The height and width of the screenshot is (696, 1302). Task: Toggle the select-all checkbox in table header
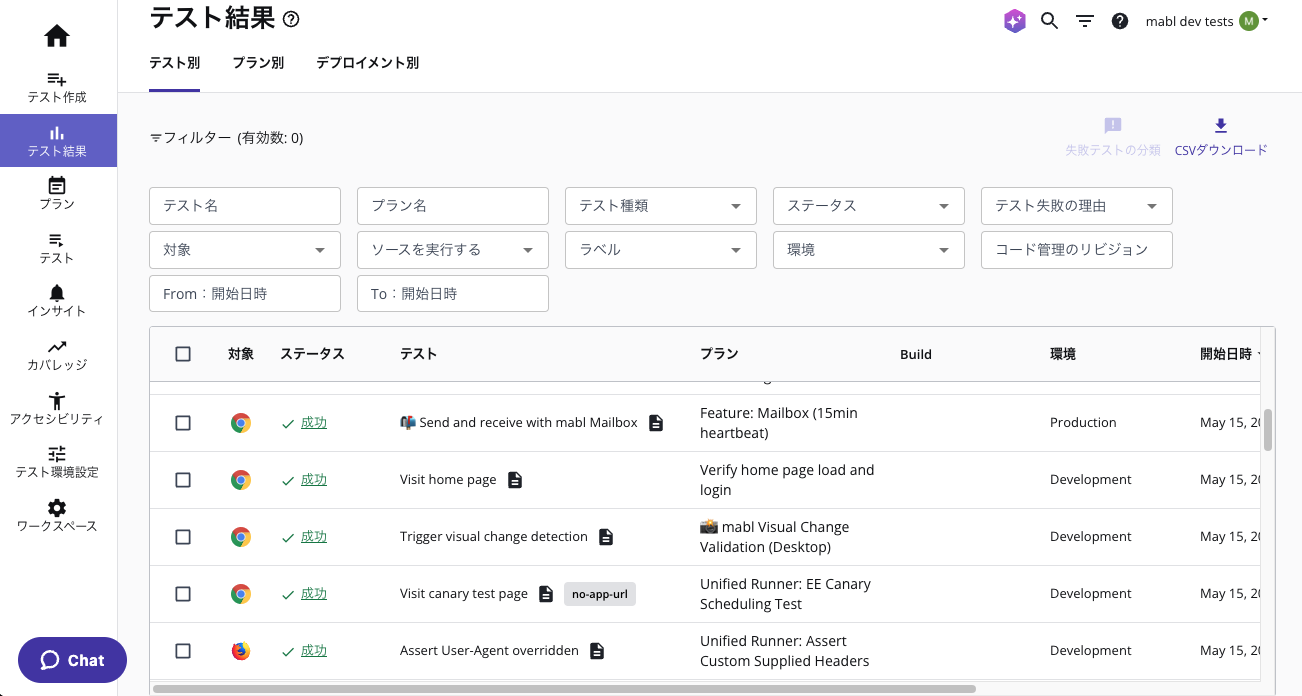pos(183,354)
